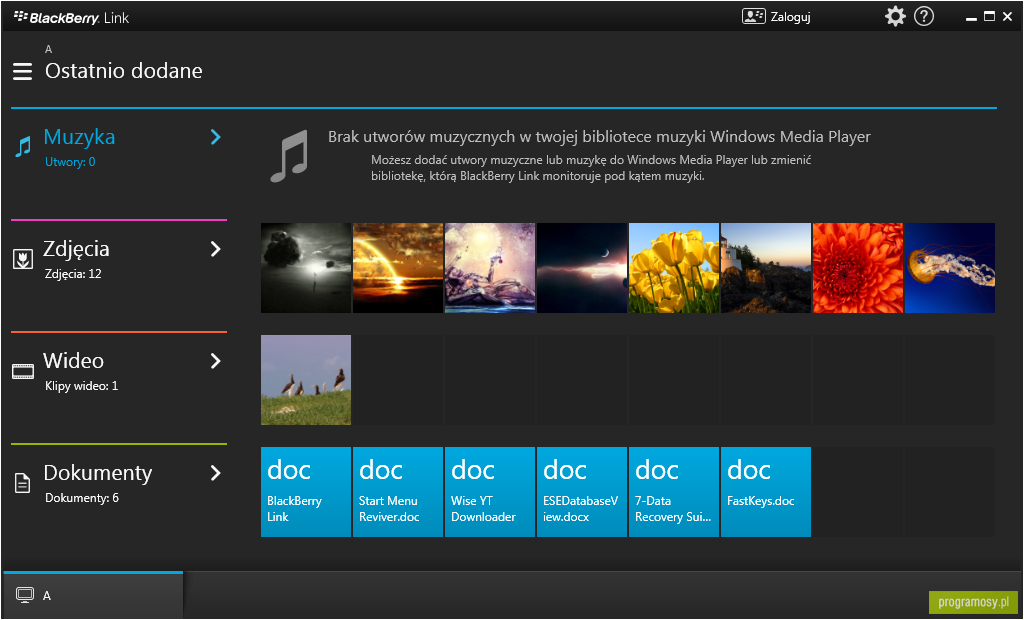Click the Zdjęcia: 12 count label
1024x620 pixels.
(73, 274)
